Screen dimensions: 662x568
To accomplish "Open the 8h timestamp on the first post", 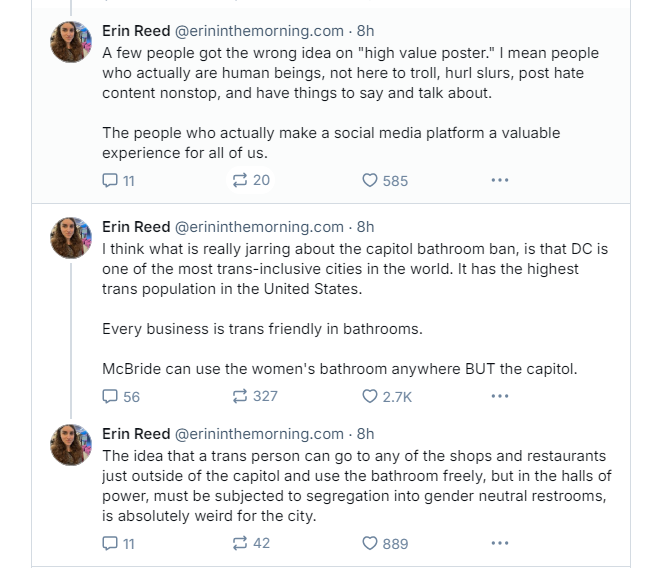I will pos(365,31).
